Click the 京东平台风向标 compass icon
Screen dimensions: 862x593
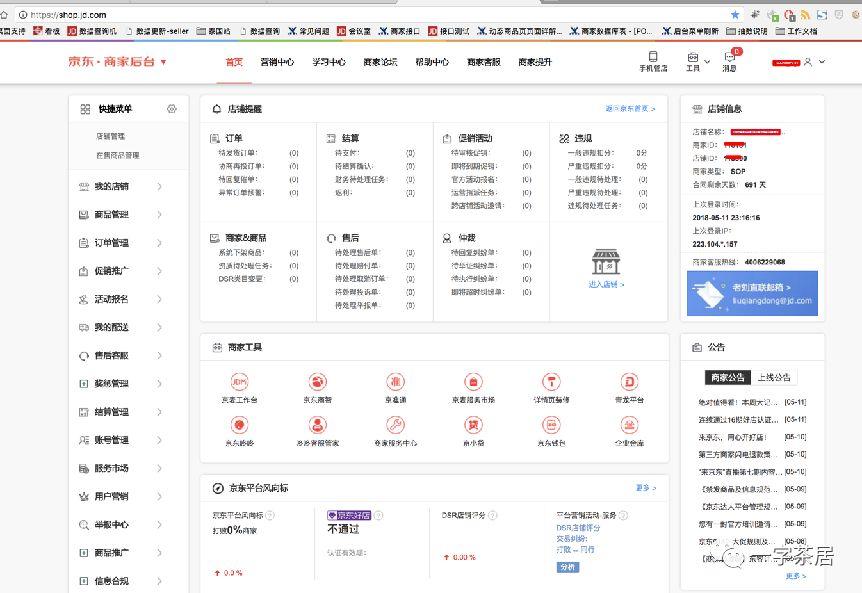(x=218, y=488)
